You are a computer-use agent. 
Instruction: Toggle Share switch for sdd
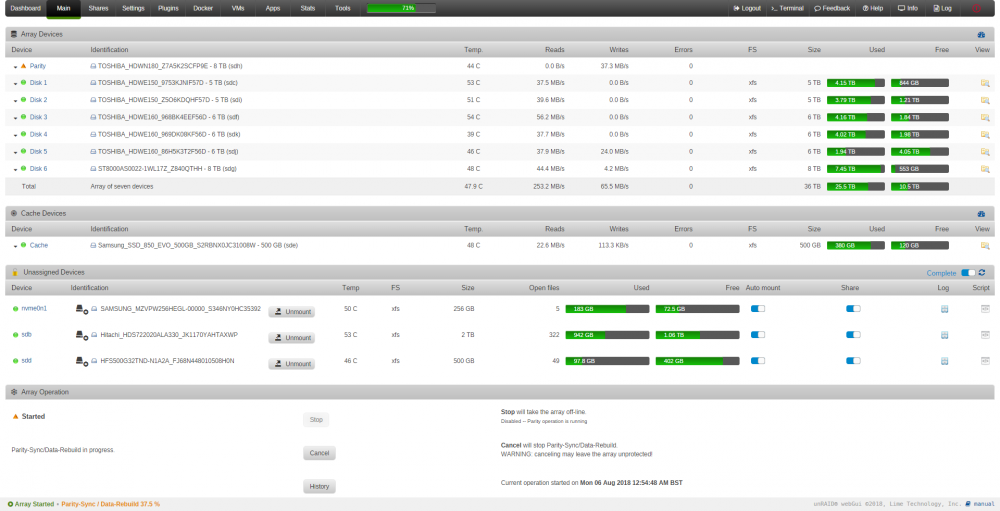point(853,360)
